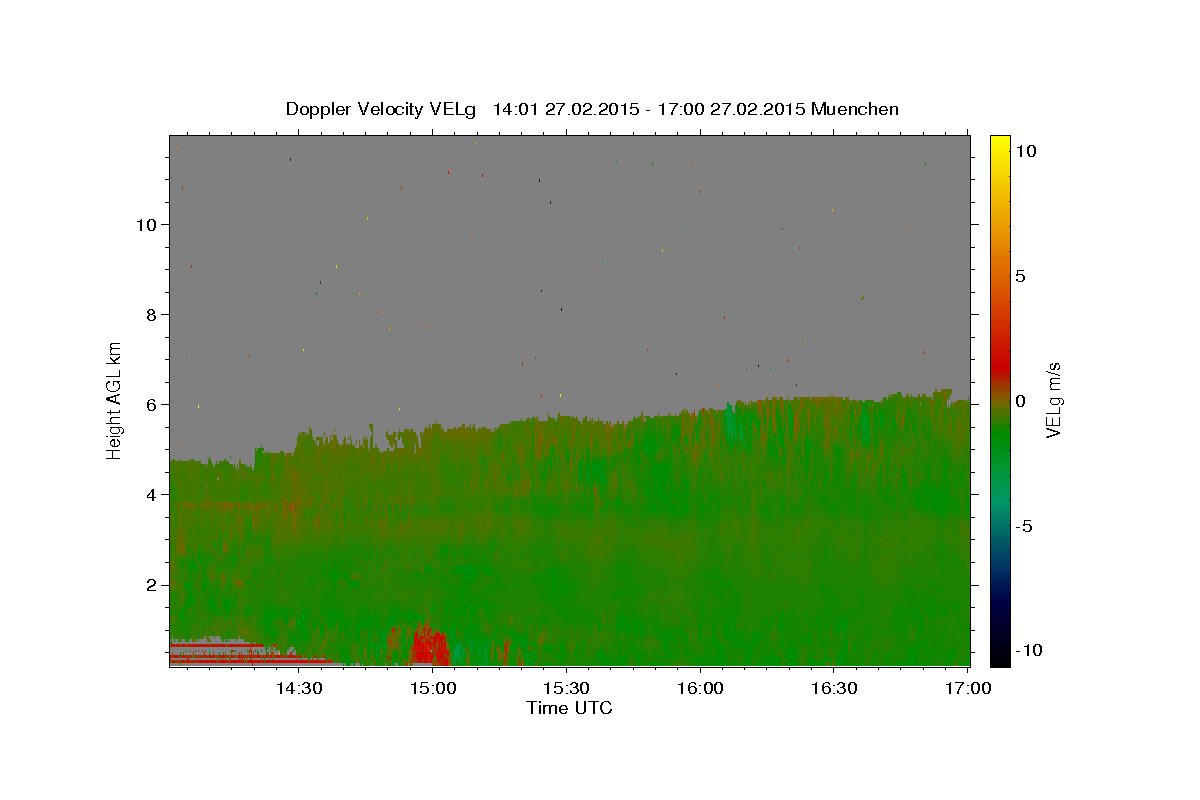Click the 15:30 time tick label
Image resolution: width=1200 pixels, height=800 pixels.
point(566,688)
